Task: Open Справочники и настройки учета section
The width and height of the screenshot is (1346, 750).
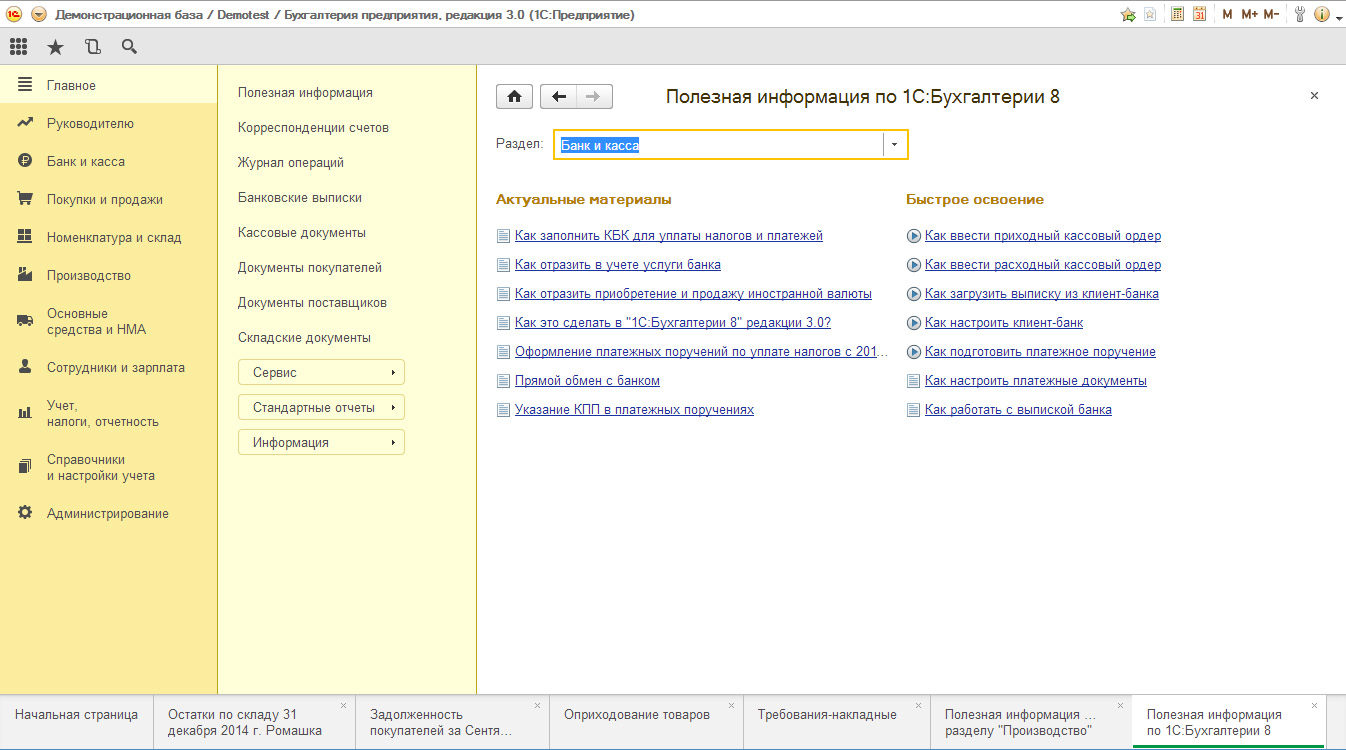Action: pyautogui.click(x=108, y=467)
